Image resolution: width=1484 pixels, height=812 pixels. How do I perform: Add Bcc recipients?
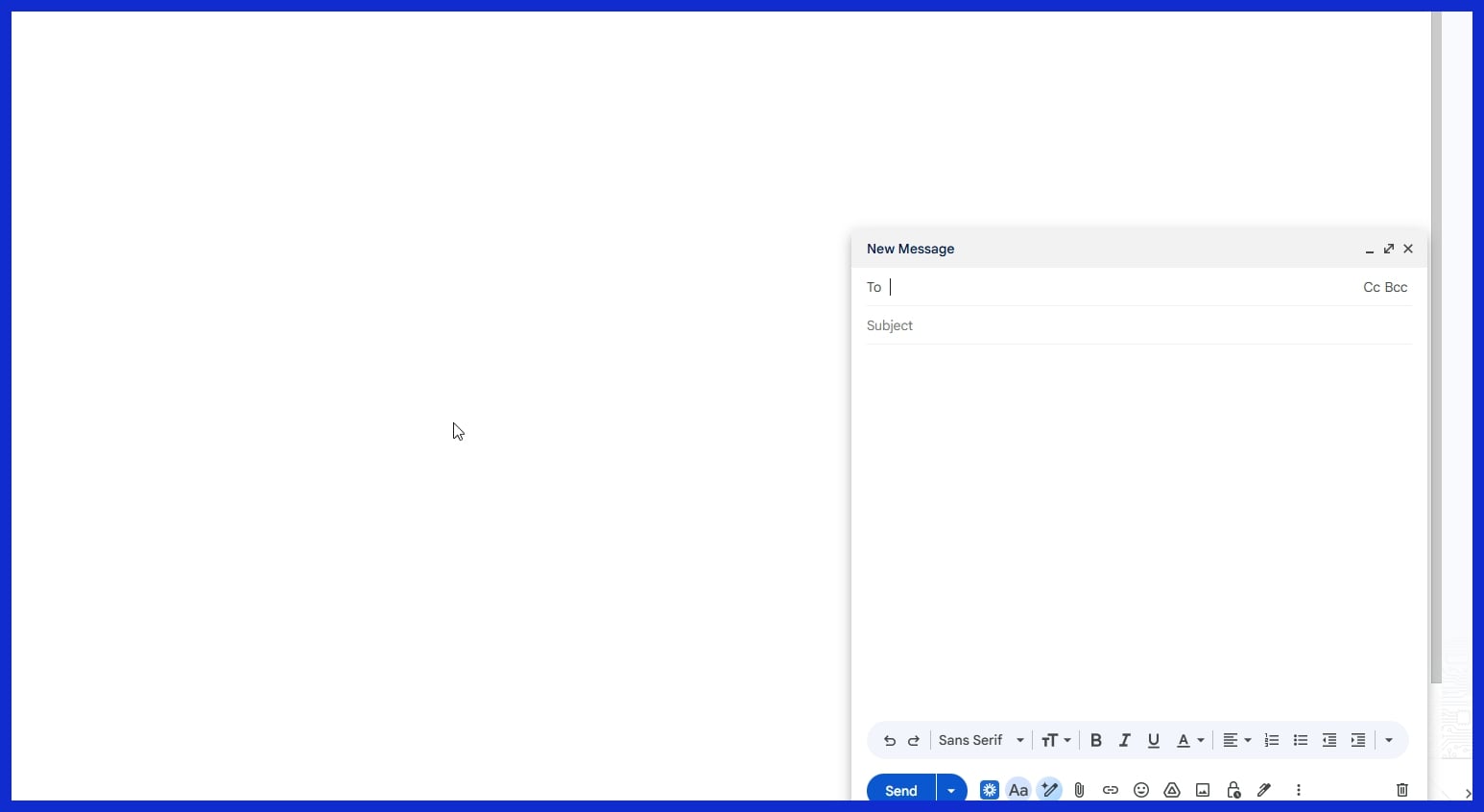1397,287
